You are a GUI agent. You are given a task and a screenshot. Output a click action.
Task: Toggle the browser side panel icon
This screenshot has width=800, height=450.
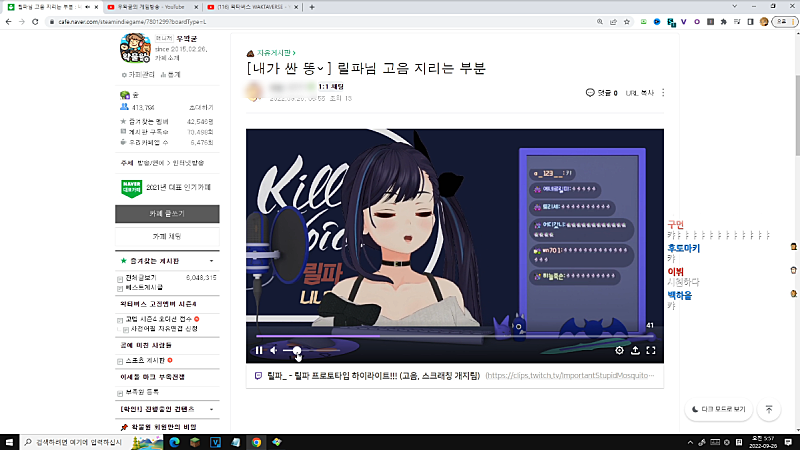(750, 22)
